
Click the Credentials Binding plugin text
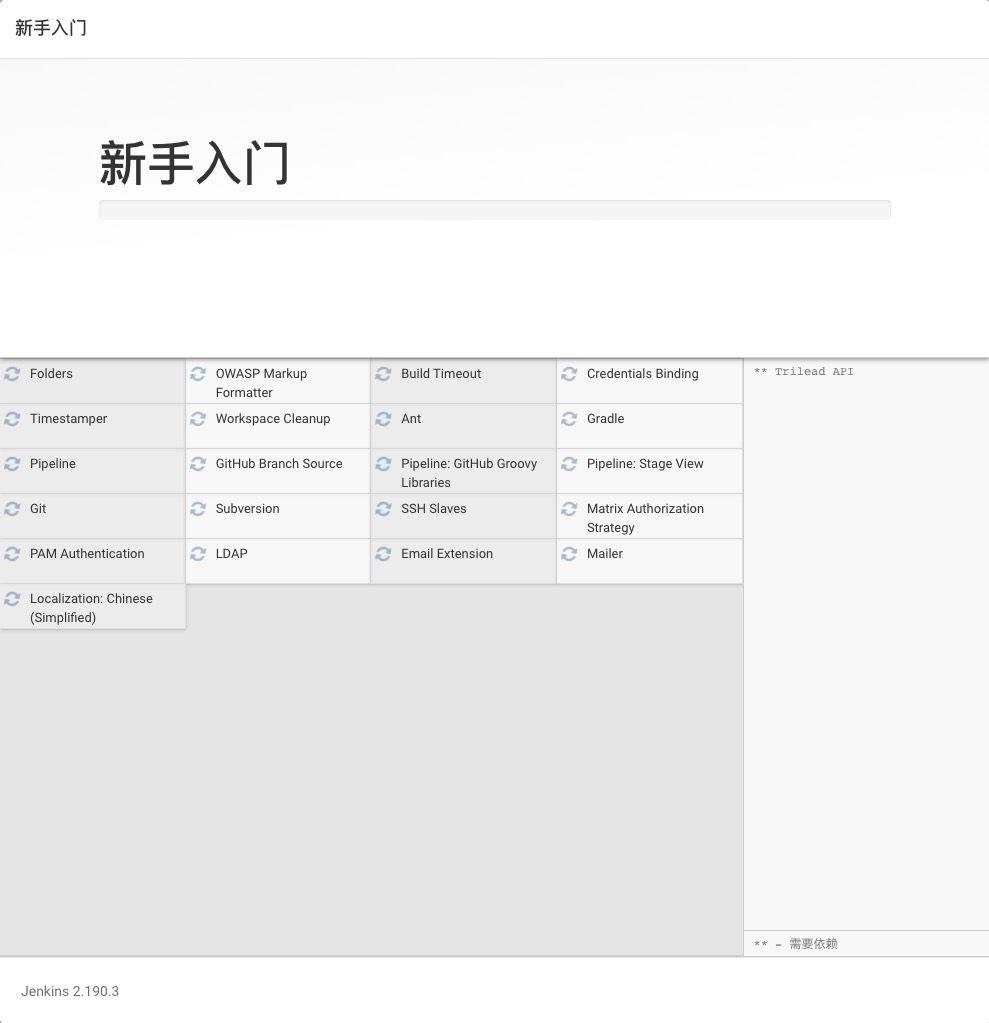pyautogui.click(x=643, y=374)
